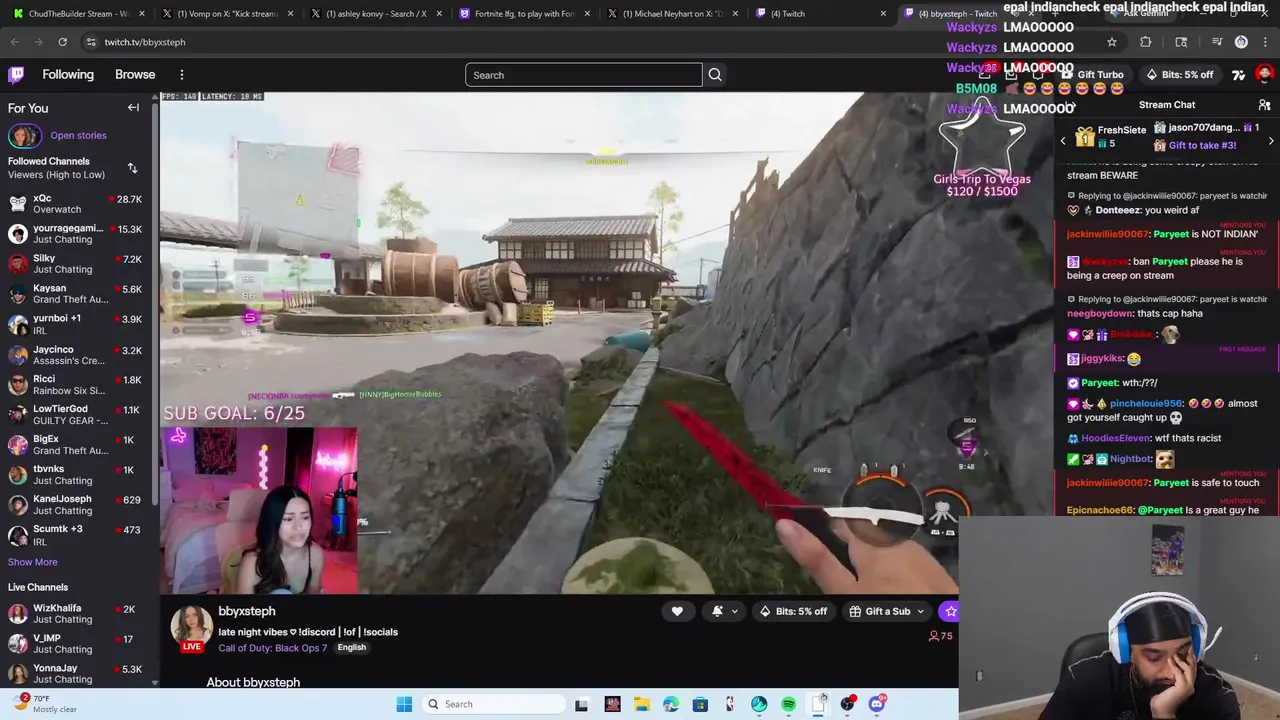Expand the Show More channels list
The width and height of the screenshot is (1280, 720).
tap(33, 562)
